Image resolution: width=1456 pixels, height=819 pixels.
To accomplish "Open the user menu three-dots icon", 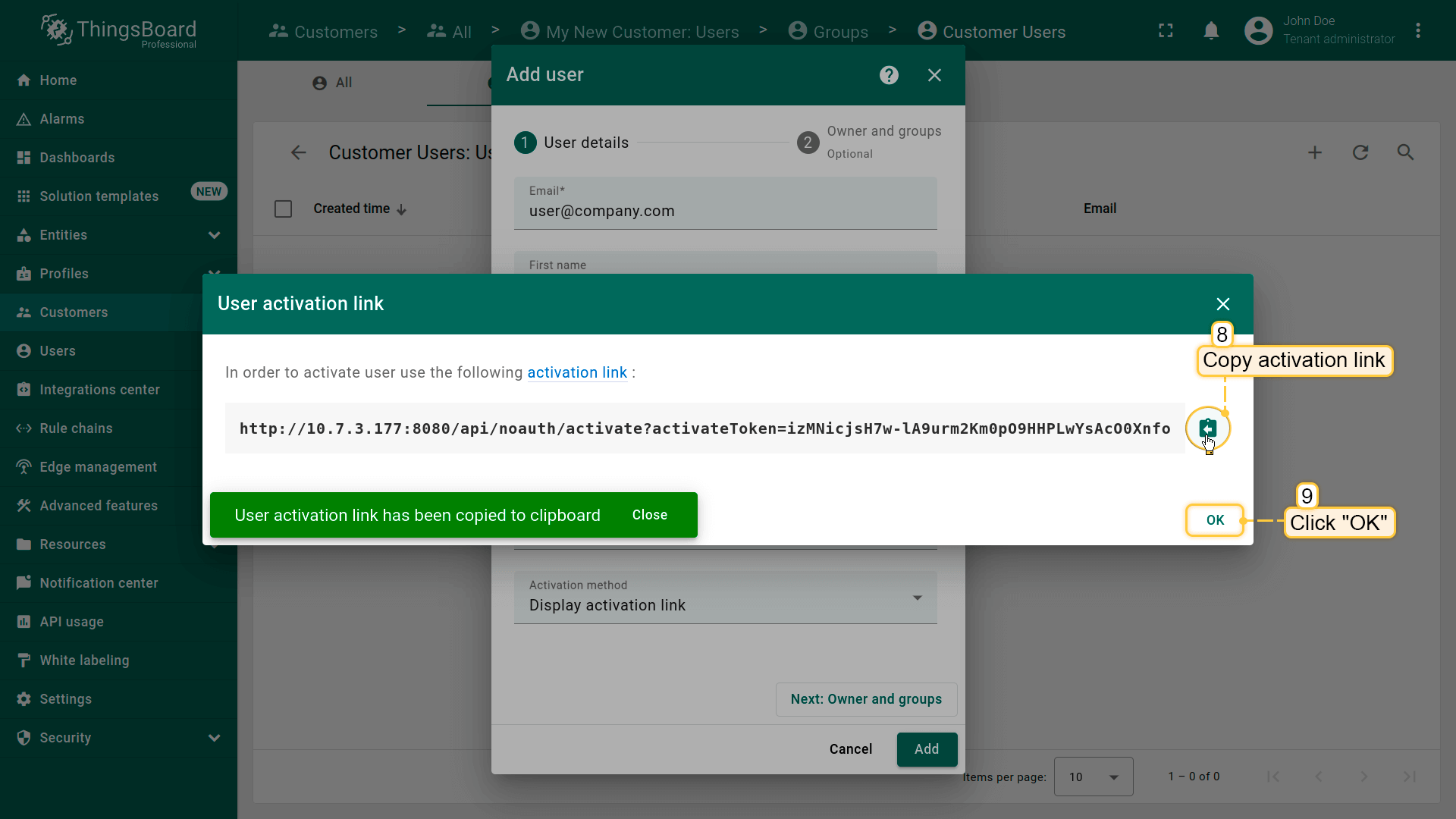I will click(x=1418, y=31).
